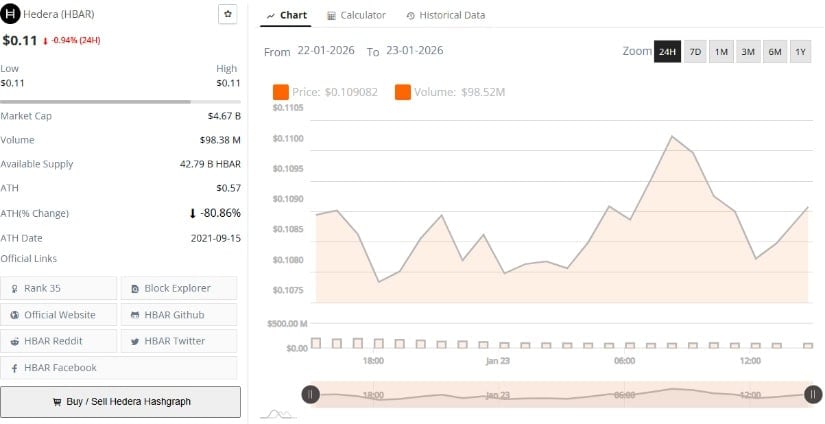The image size is (825, 424).
Task: Toggle the orange Price series legend
Action: tap(281, 92)
